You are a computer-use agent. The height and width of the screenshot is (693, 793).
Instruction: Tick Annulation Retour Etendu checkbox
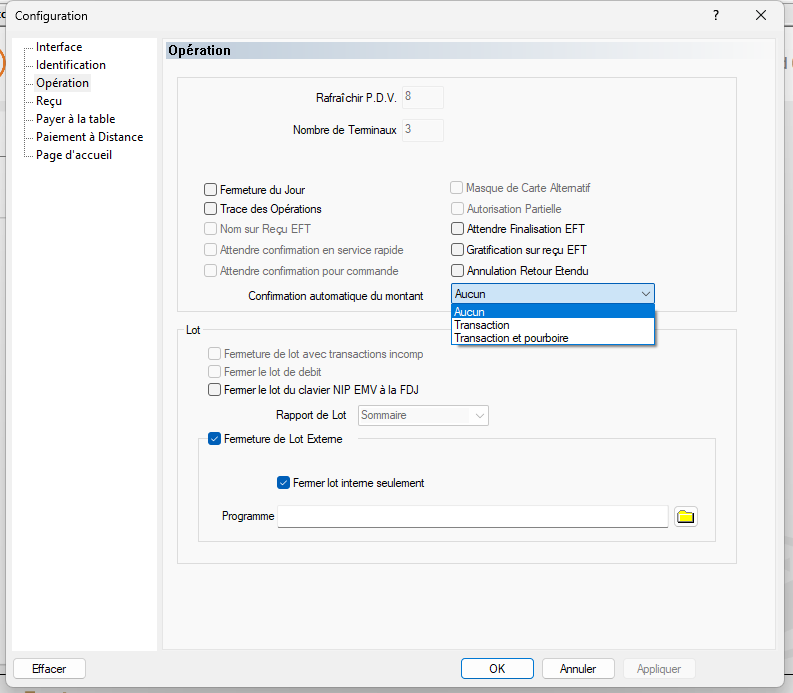pyautogui.click(x=458, y=271)
